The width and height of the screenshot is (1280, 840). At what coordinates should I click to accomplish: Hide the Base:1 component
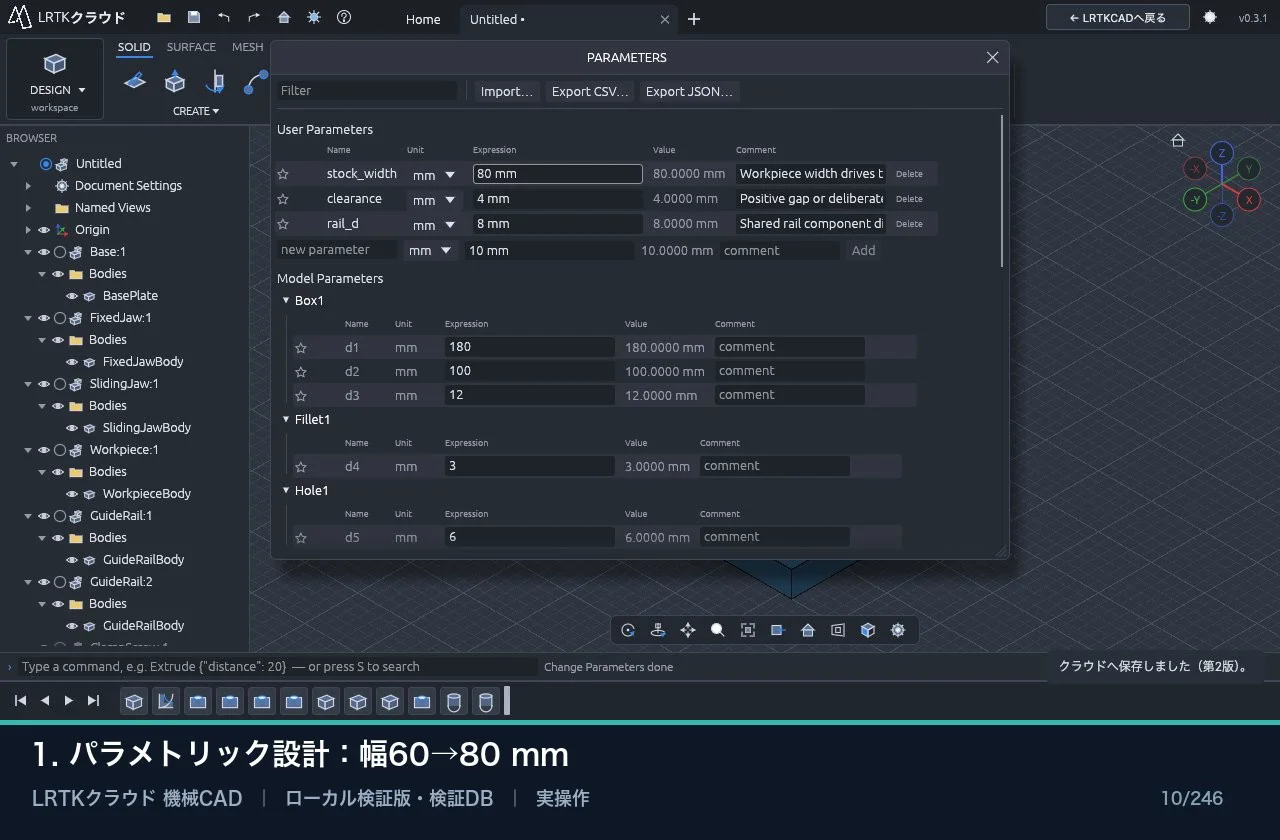point(44,252)
